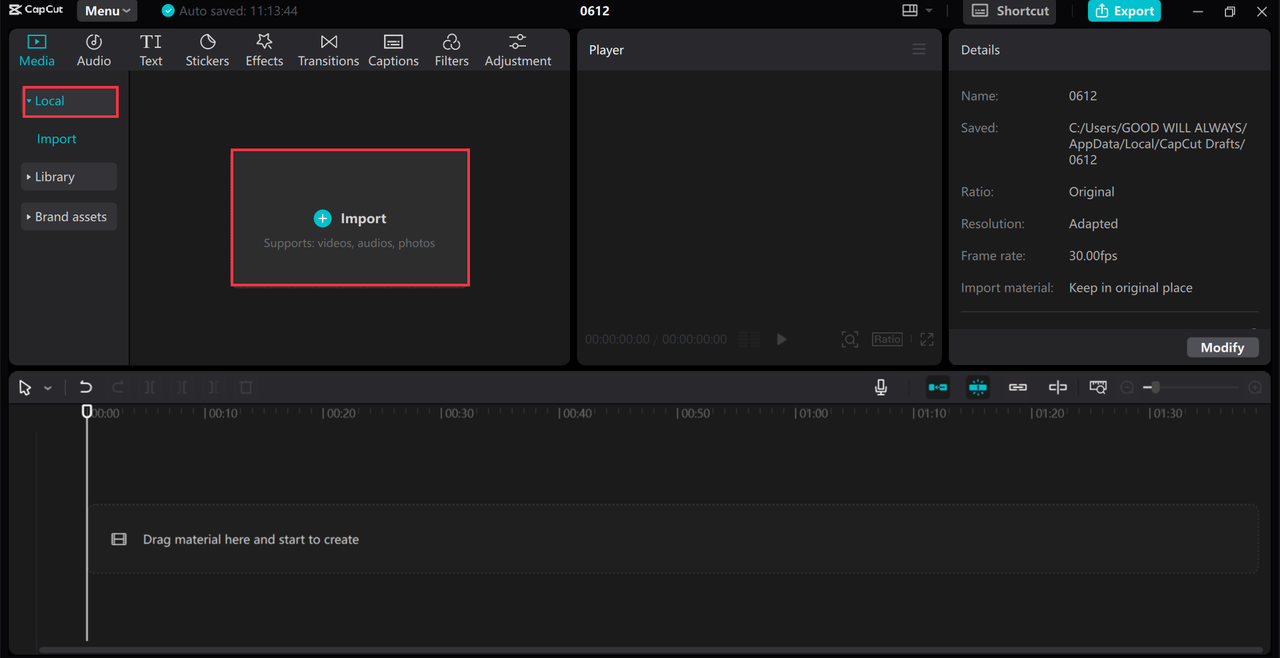Screen dimensions: 1280x658
Task: Click the project title 0612
Action: point(594,11)
